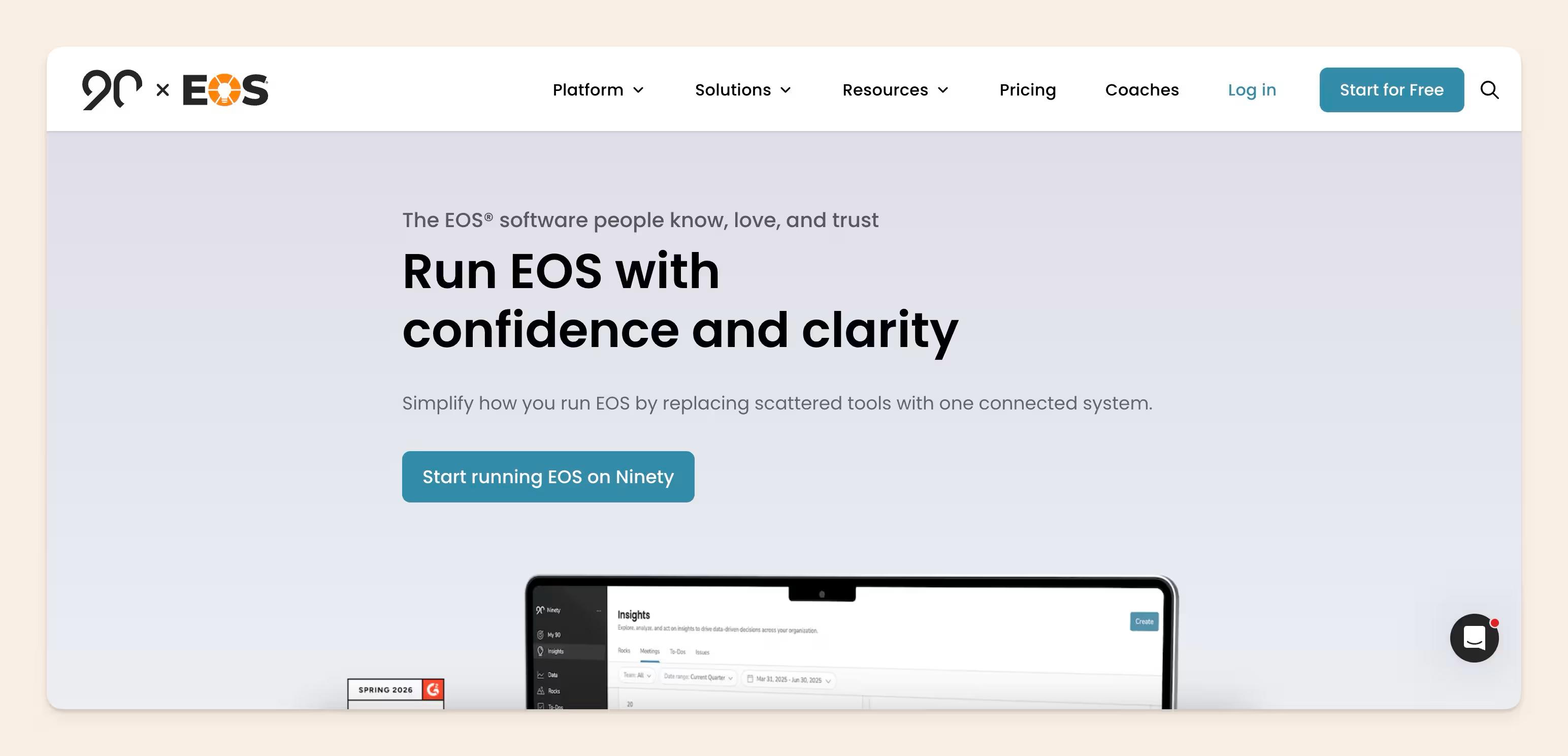Click Start running EOS on Ninety button
1568x756 pixels.
(x=548, y=477)
